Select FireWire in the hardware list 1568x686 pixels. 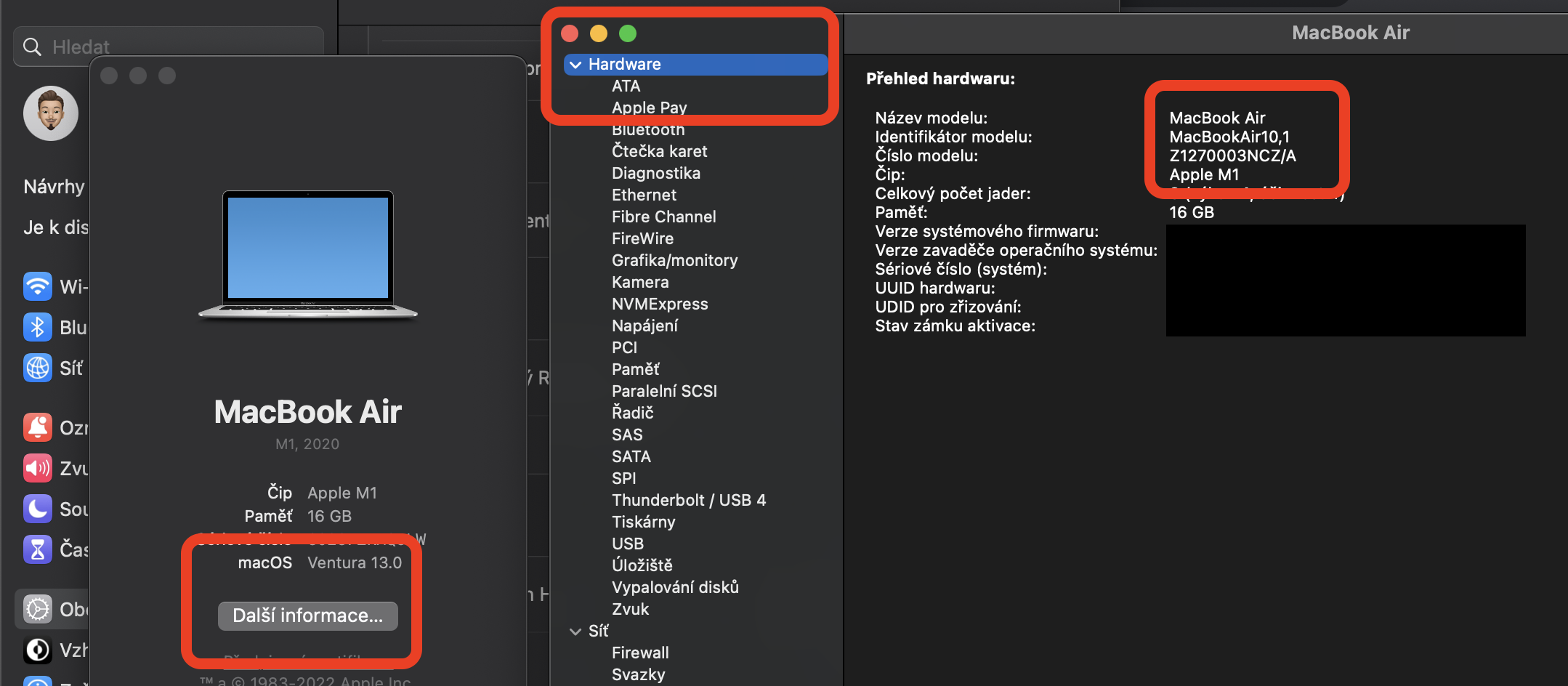coord(642,238)
